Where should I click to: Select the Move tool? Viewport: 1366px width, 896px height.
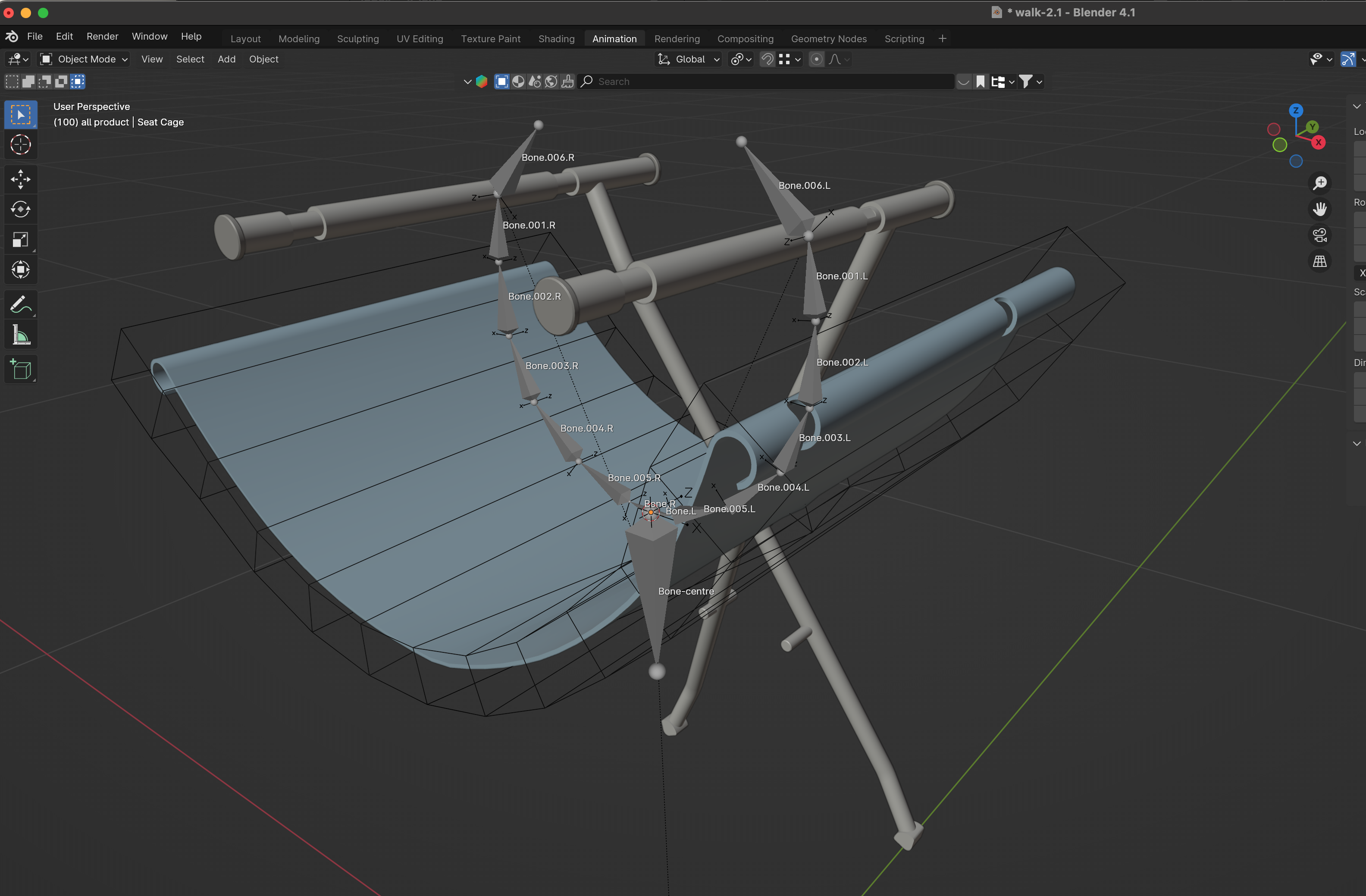[21, 179]
